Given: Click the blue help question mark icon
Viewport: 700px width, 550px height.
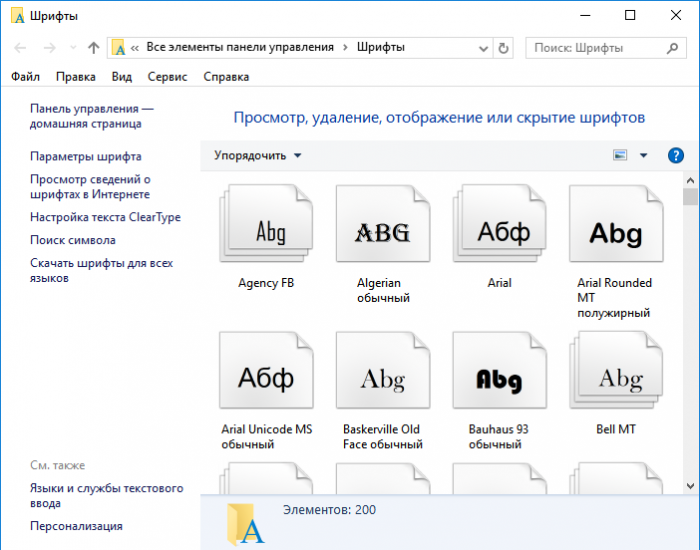Looking at the screenshot, I should [676, 155].
